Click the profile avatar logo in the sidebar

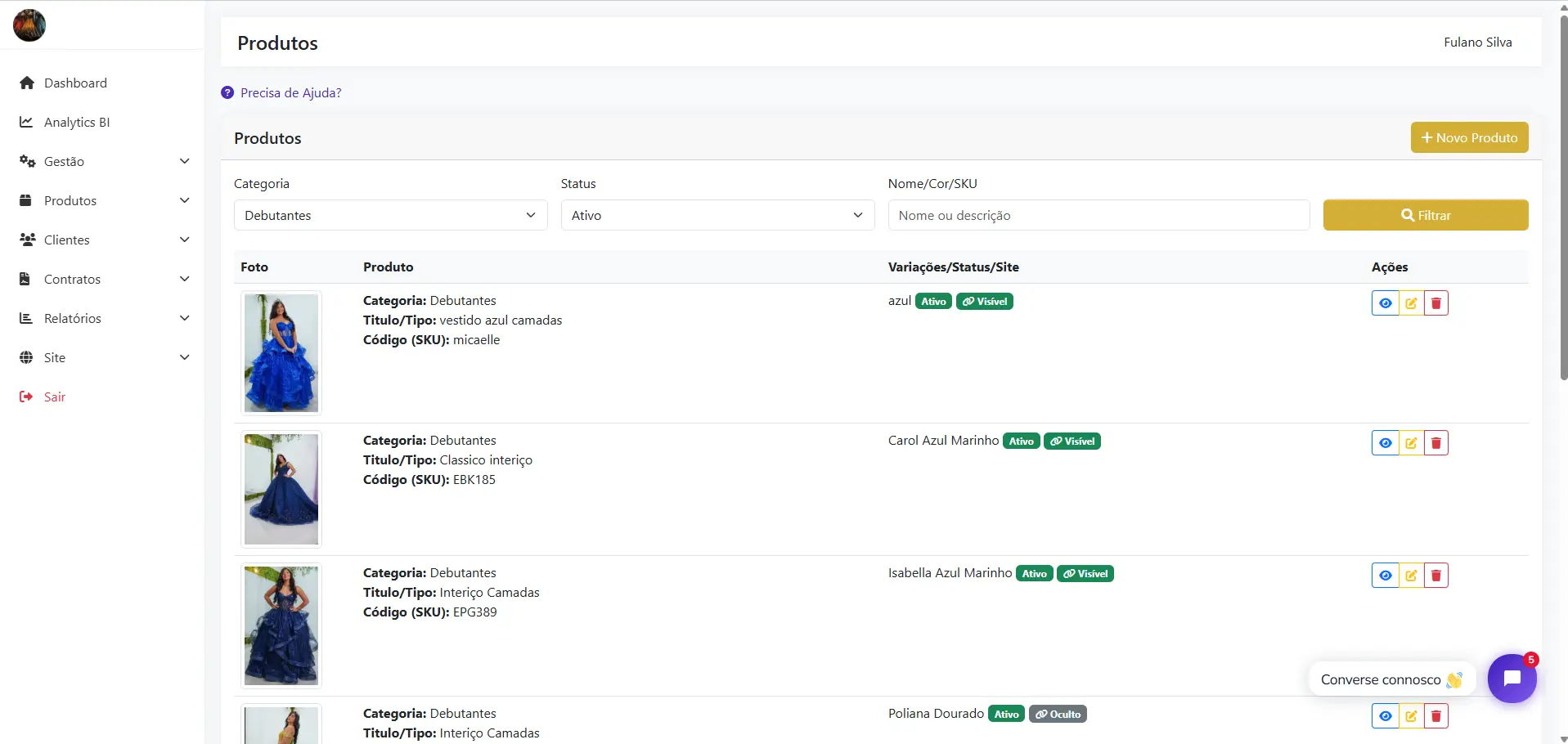click(x=29, y=25)
